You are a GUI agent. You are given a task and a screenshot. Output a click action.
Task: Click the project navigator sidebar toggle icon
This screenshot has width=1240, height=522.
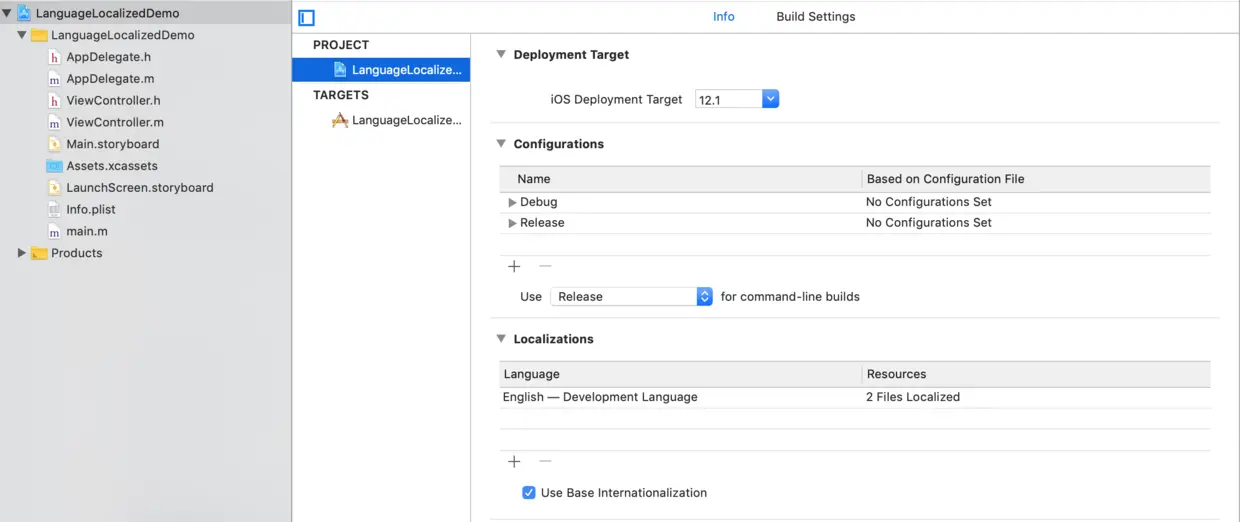(x=307, y=18)
